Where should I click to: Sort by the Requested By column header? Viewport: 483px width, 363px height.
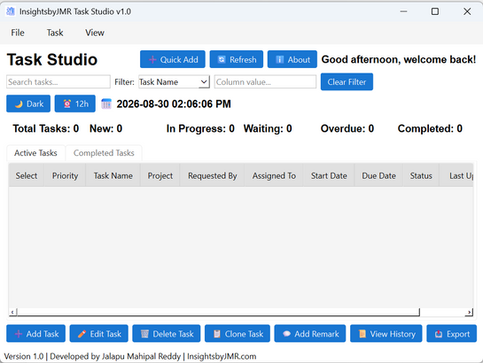tap(212, 176)
